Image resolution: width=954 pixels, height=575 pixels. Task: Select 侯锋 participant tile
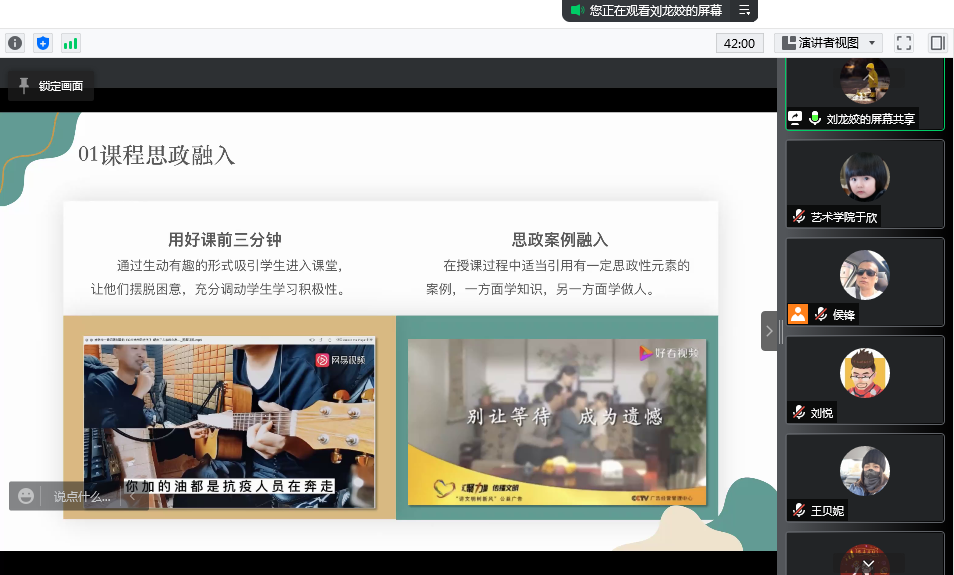865,282
